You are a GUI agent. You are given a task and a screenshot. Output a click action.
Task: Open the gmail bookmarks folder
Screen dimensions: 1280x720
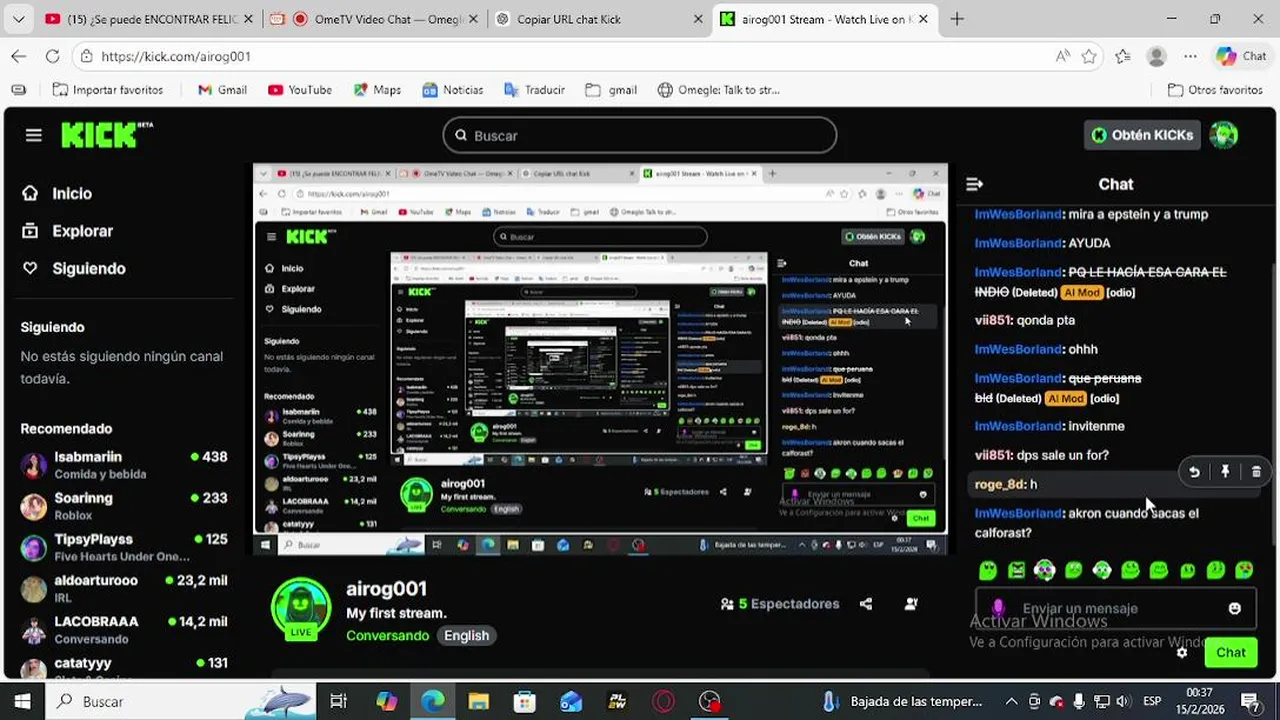pos(611,90)
